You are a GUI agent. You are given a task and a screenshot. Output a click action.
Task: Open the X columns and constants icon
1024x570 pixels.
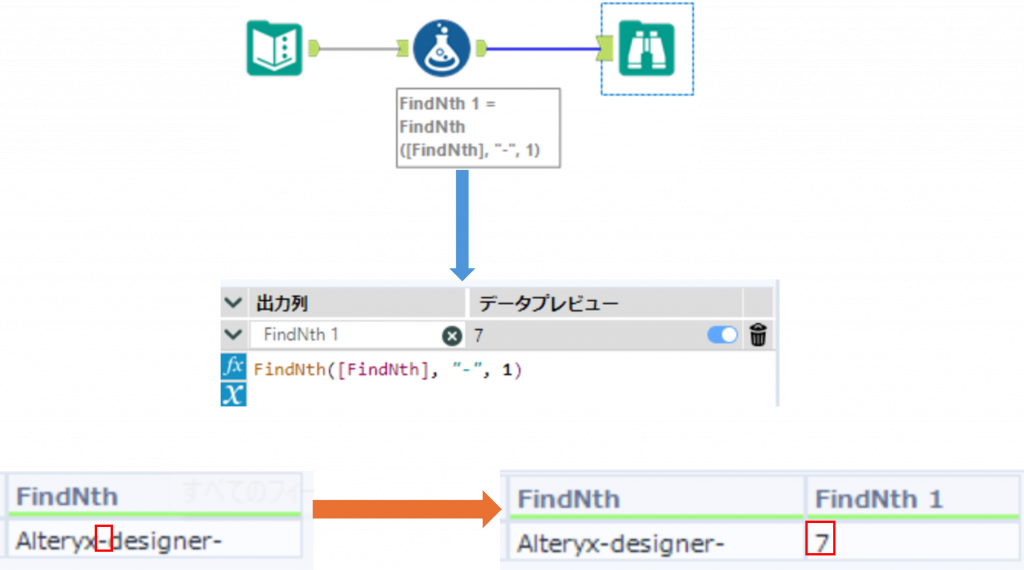(x=232, y=393)
